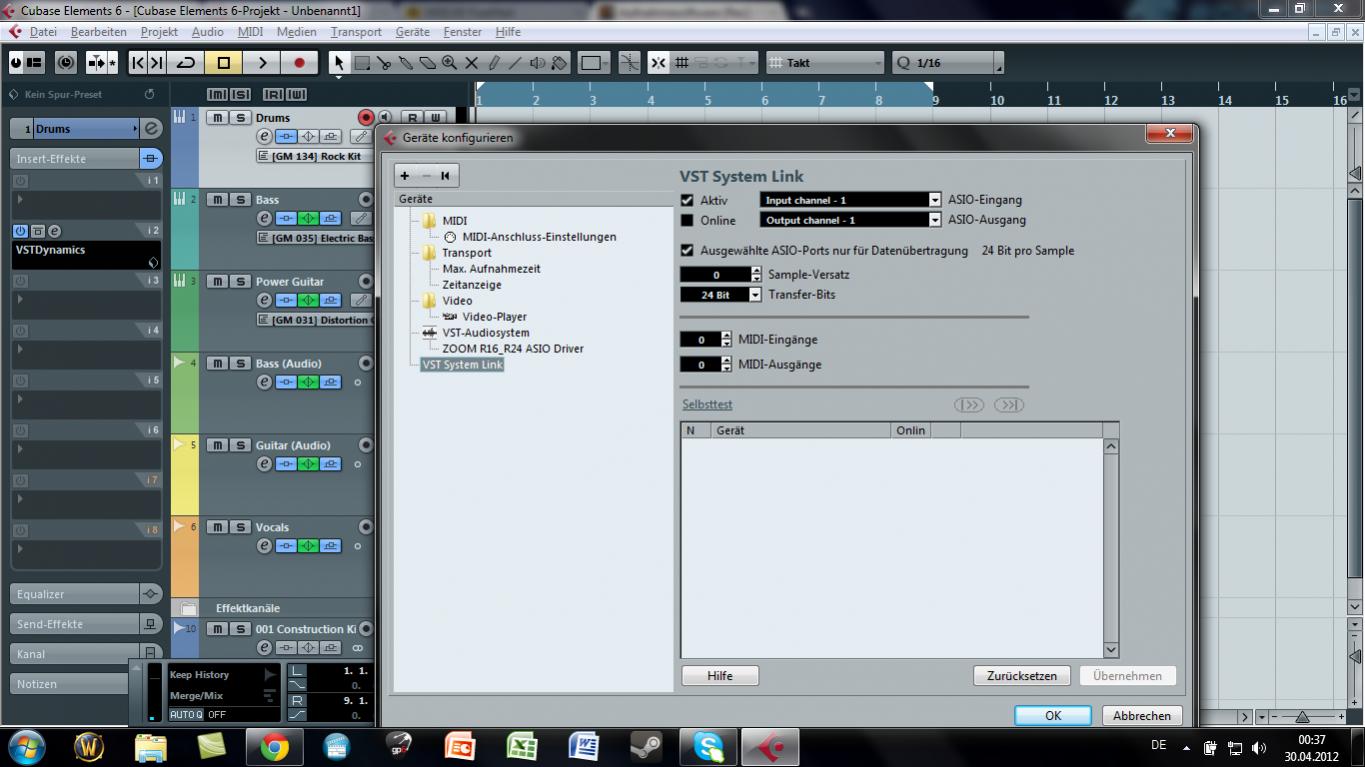
Task: Open the 1/16 quantize preset dropdown
Action: click(x=948, y=63)
